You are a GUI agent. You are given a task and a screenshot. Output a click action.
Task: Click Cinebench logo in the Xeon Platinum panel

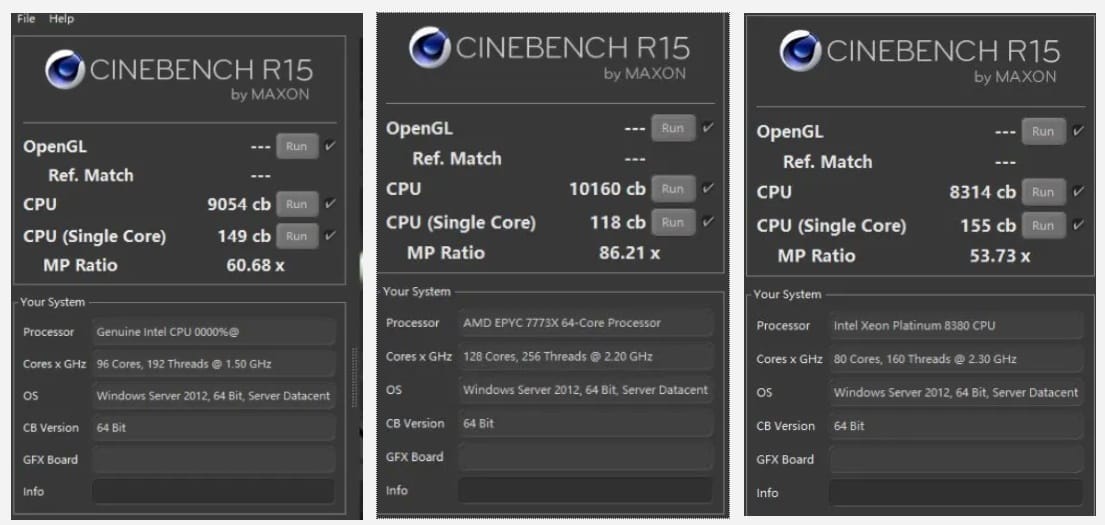(800, 51)
